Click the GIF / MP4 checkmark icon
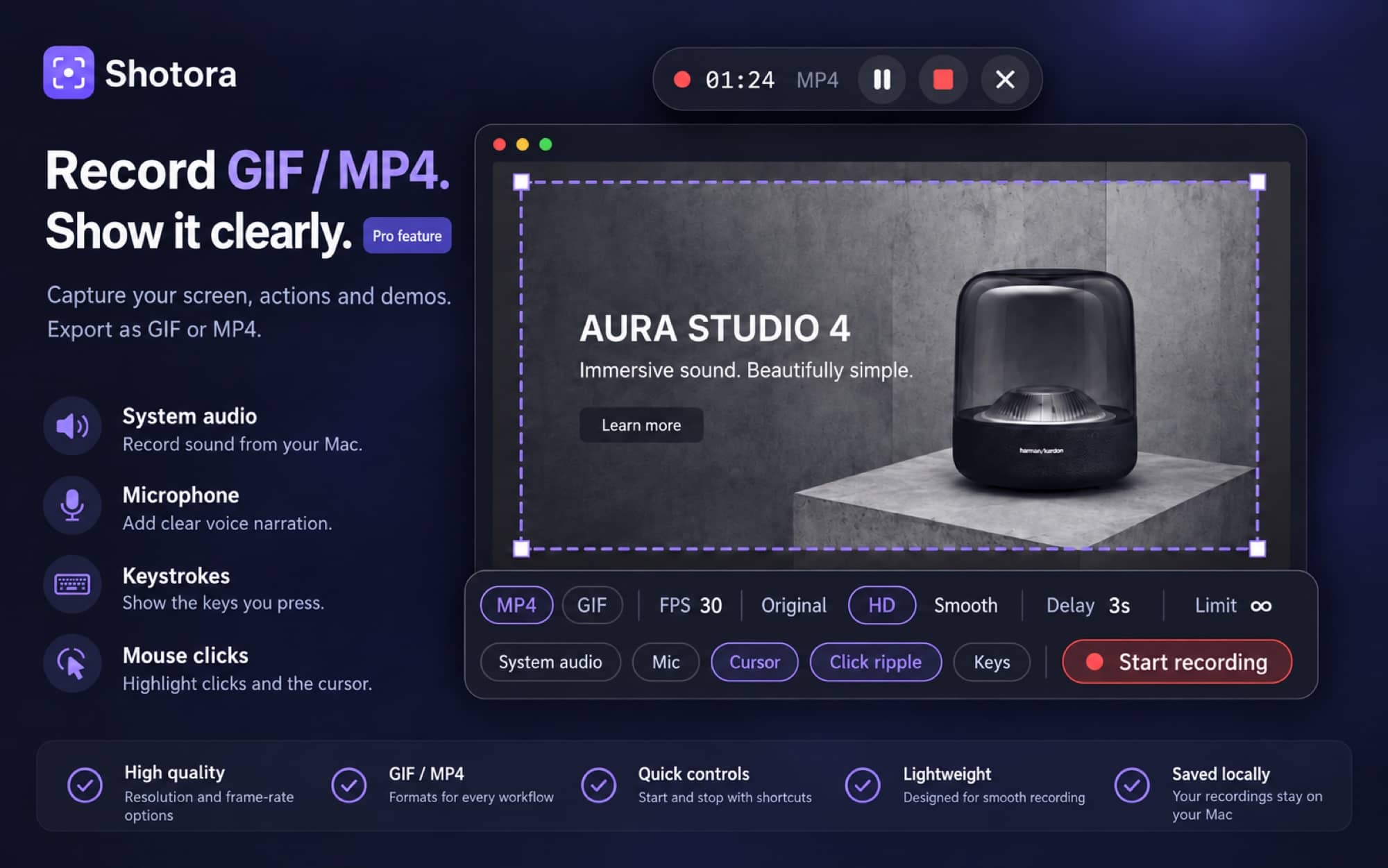 point(348,785)
